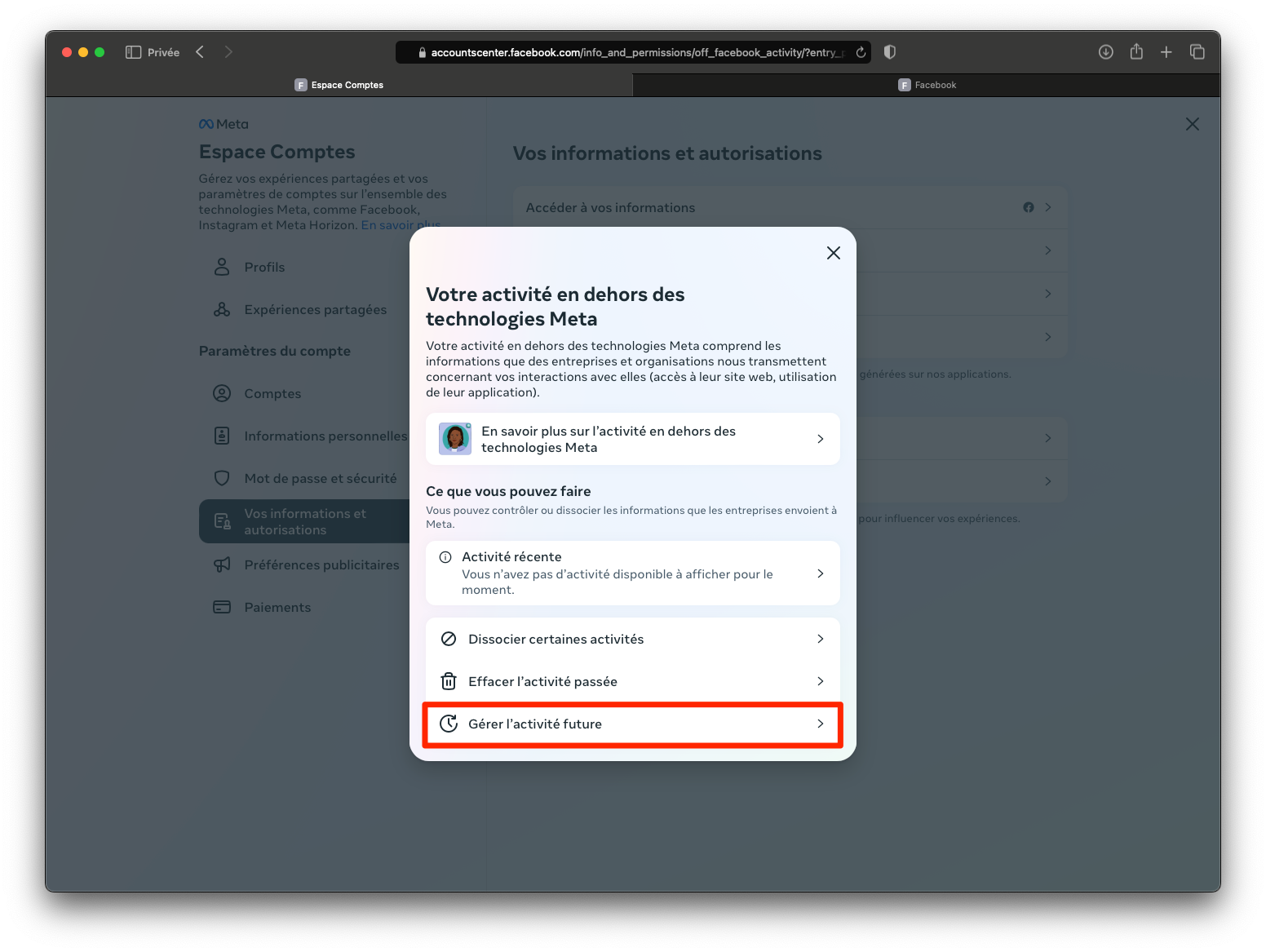Image resolution: width=1266 pixels, height=952 pixels.
Task: Open Paiements in the sidebar
Action: 277,608
